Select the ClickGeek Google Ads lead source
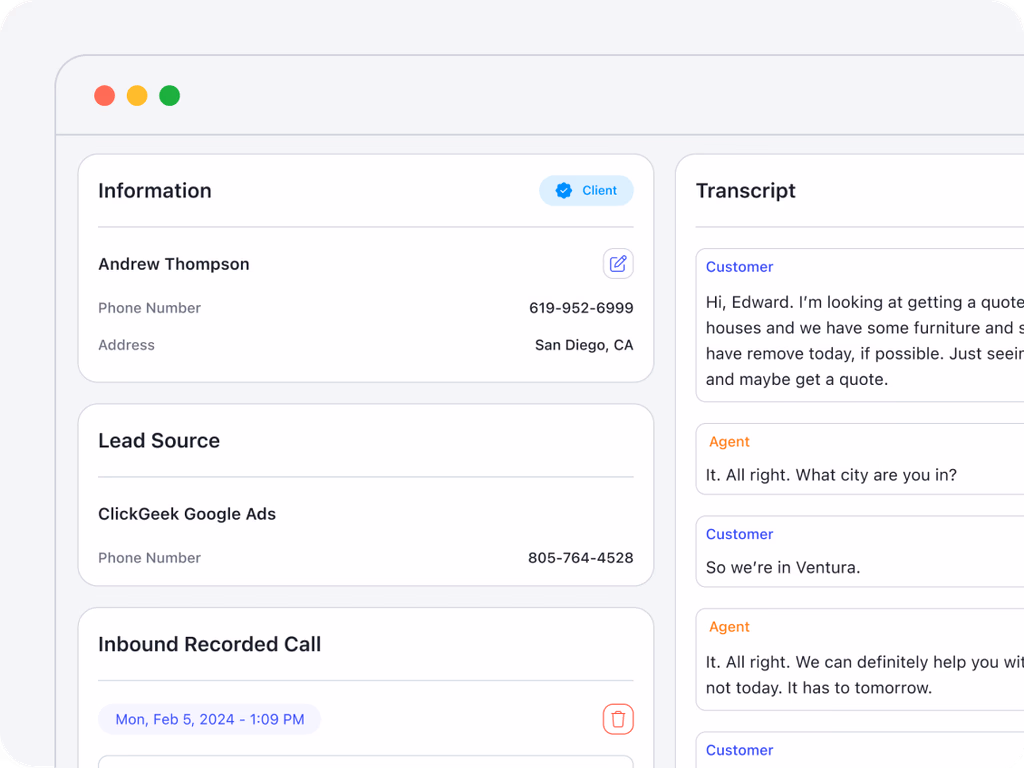The height and width of the screenshot is (768, 1024). coord(187,514)
